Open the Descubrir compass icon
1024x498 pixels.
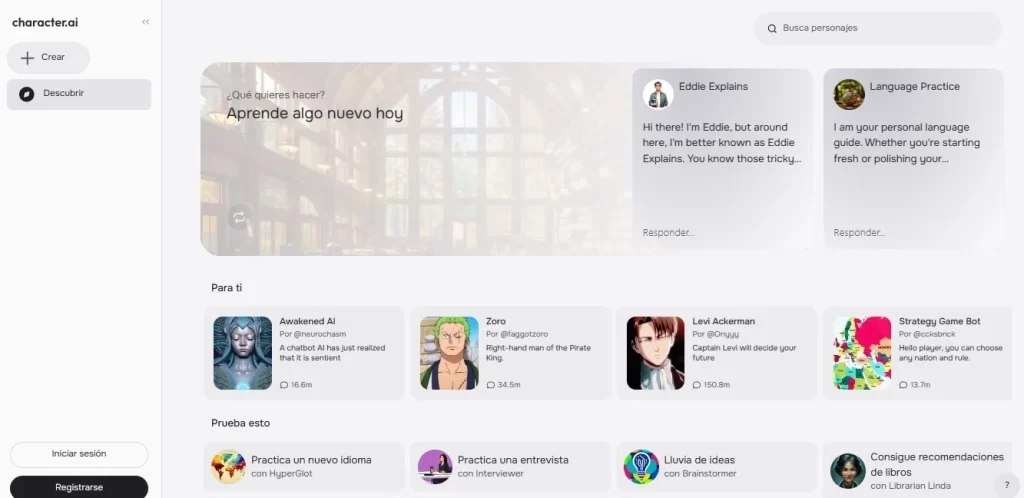point(26,94)
